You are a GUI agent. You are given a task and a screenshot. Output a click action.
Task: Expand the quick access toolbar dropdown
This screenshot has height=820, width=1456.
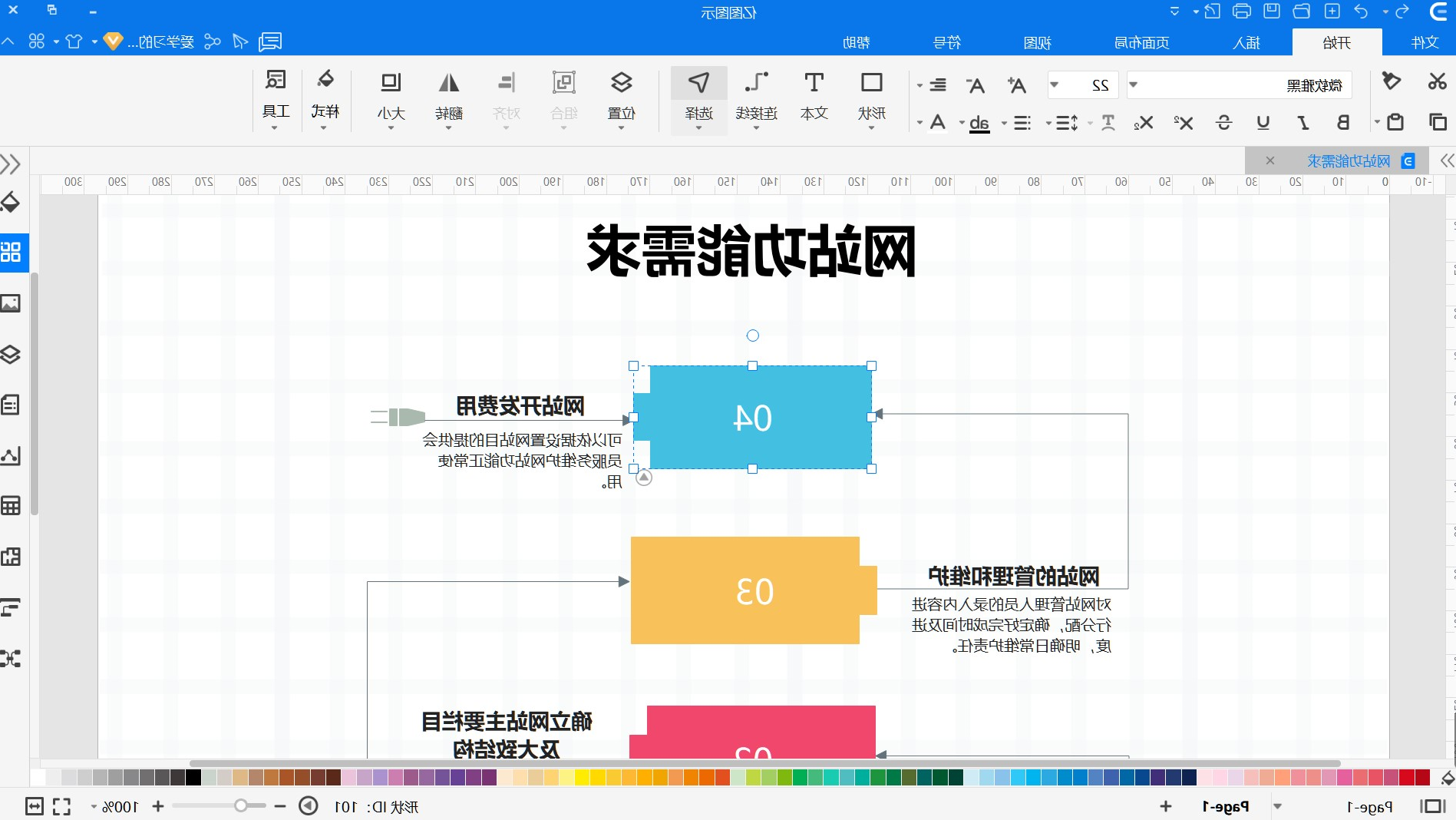click(1174, 12)
